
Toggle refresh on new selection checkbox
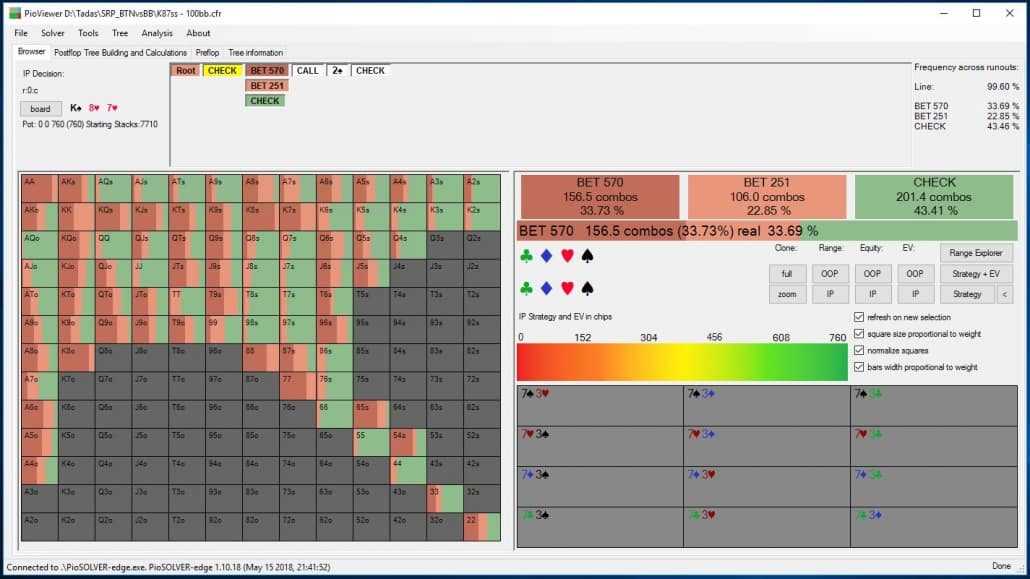859,317
